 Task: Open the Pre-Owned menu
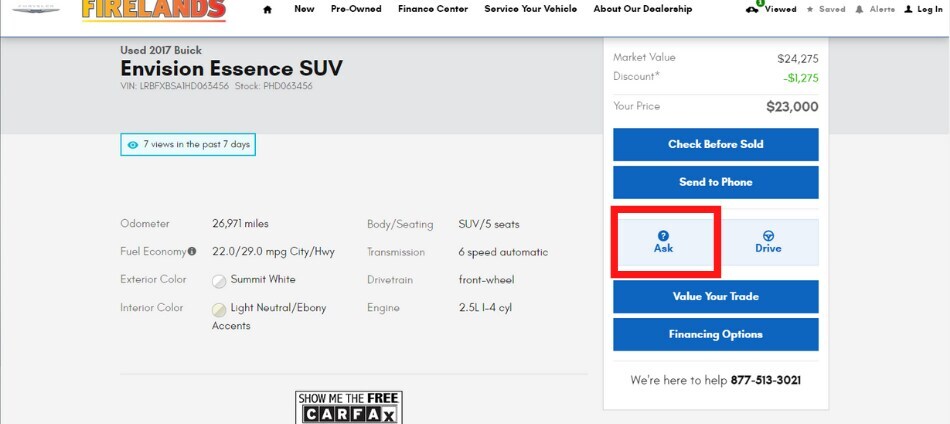pos(356,9)
